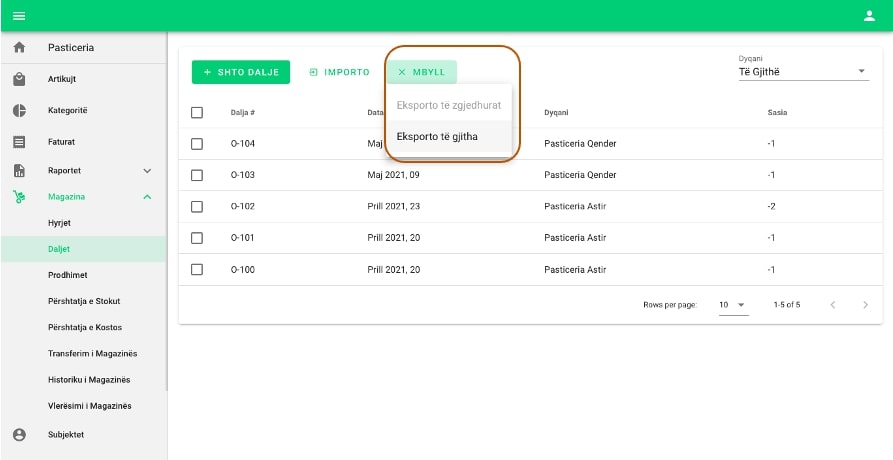The image size is (893, 460).
Task: Toggle the select-all header checkbox
Action: tap(197, 112)
